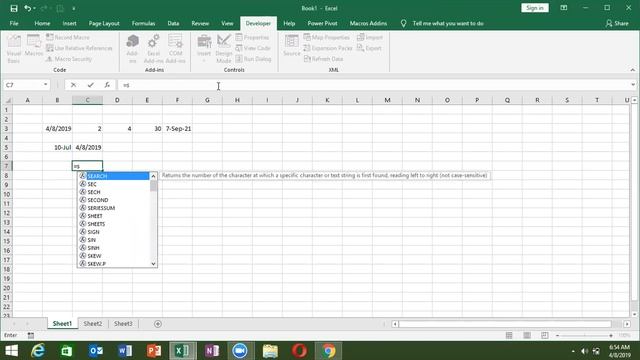Switch to the Home tab

[x=42, y=23]
